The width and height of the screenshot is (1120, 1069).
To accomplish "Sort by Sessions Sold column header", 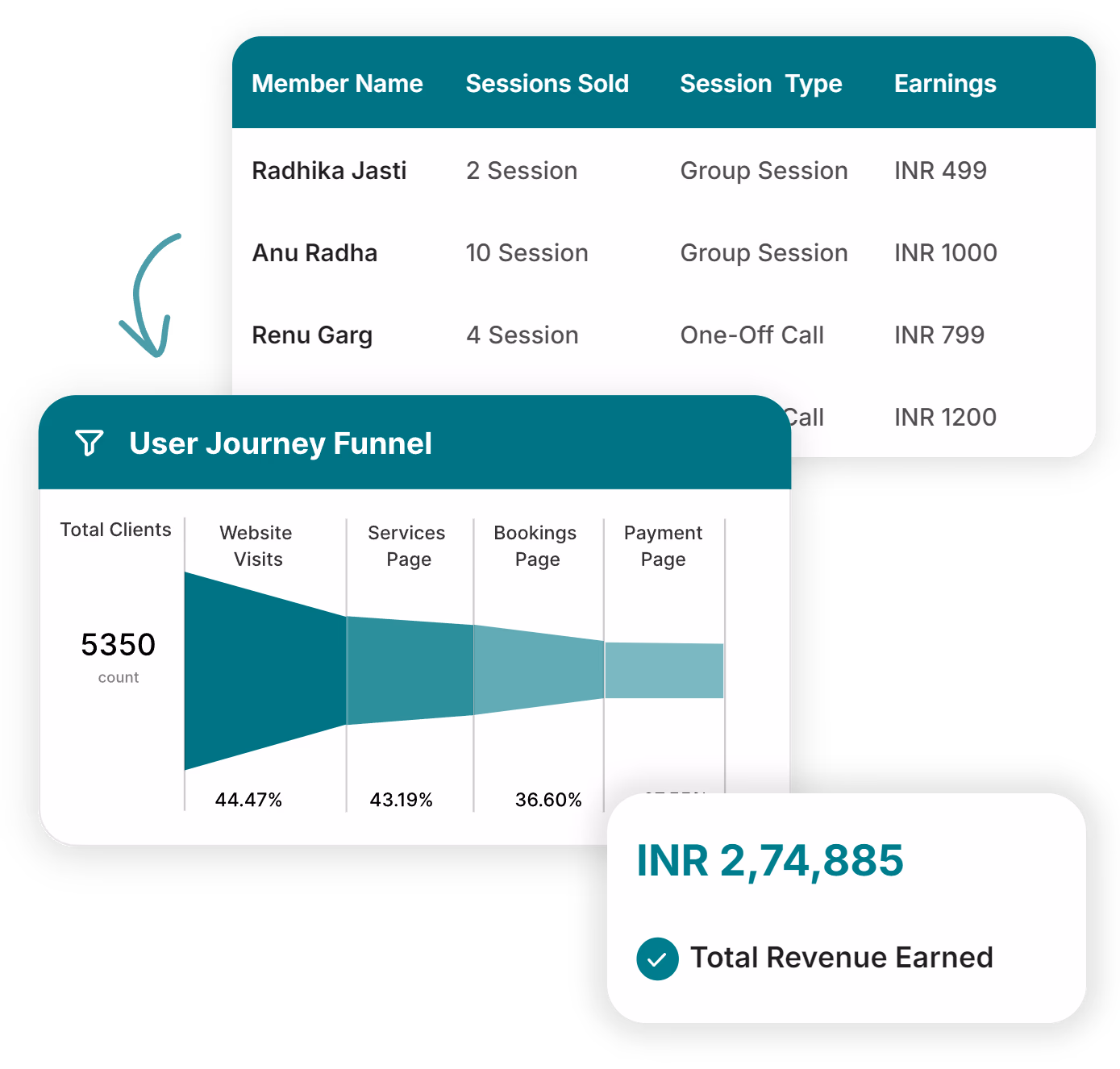I will pos(547,83).
